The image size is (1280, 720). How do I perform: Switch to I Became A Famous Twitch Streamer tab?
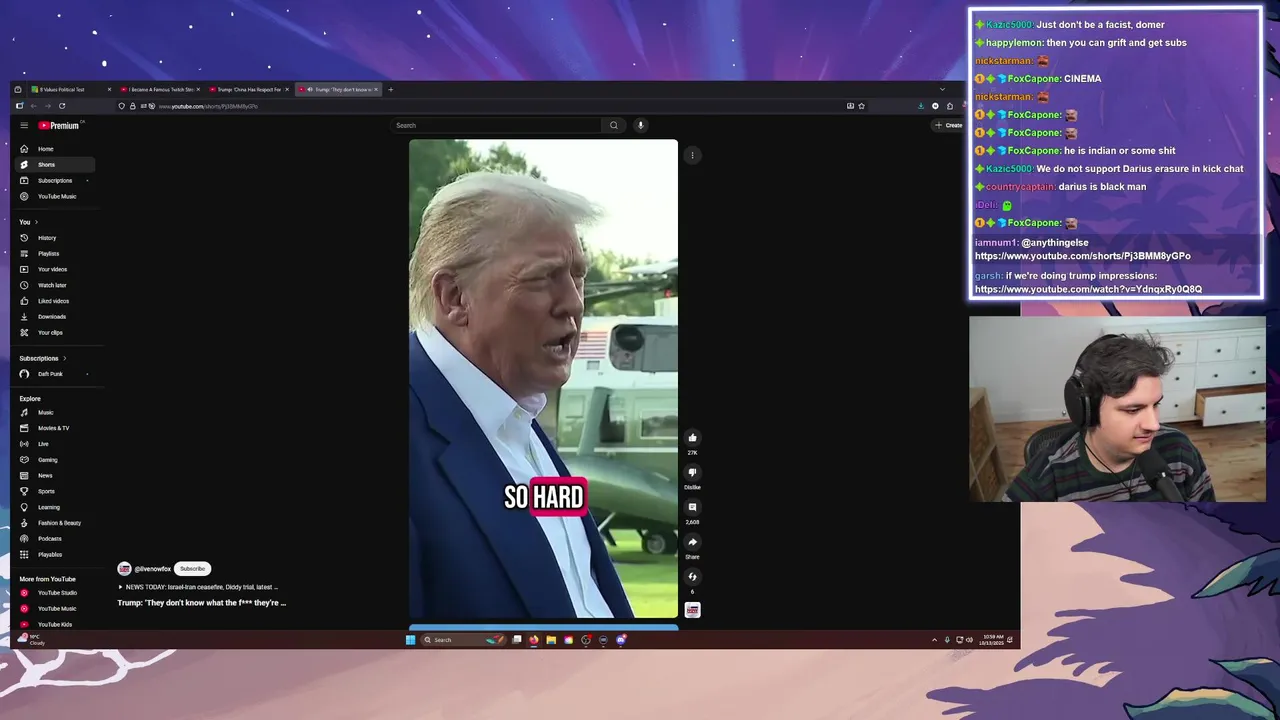point(160,90)
